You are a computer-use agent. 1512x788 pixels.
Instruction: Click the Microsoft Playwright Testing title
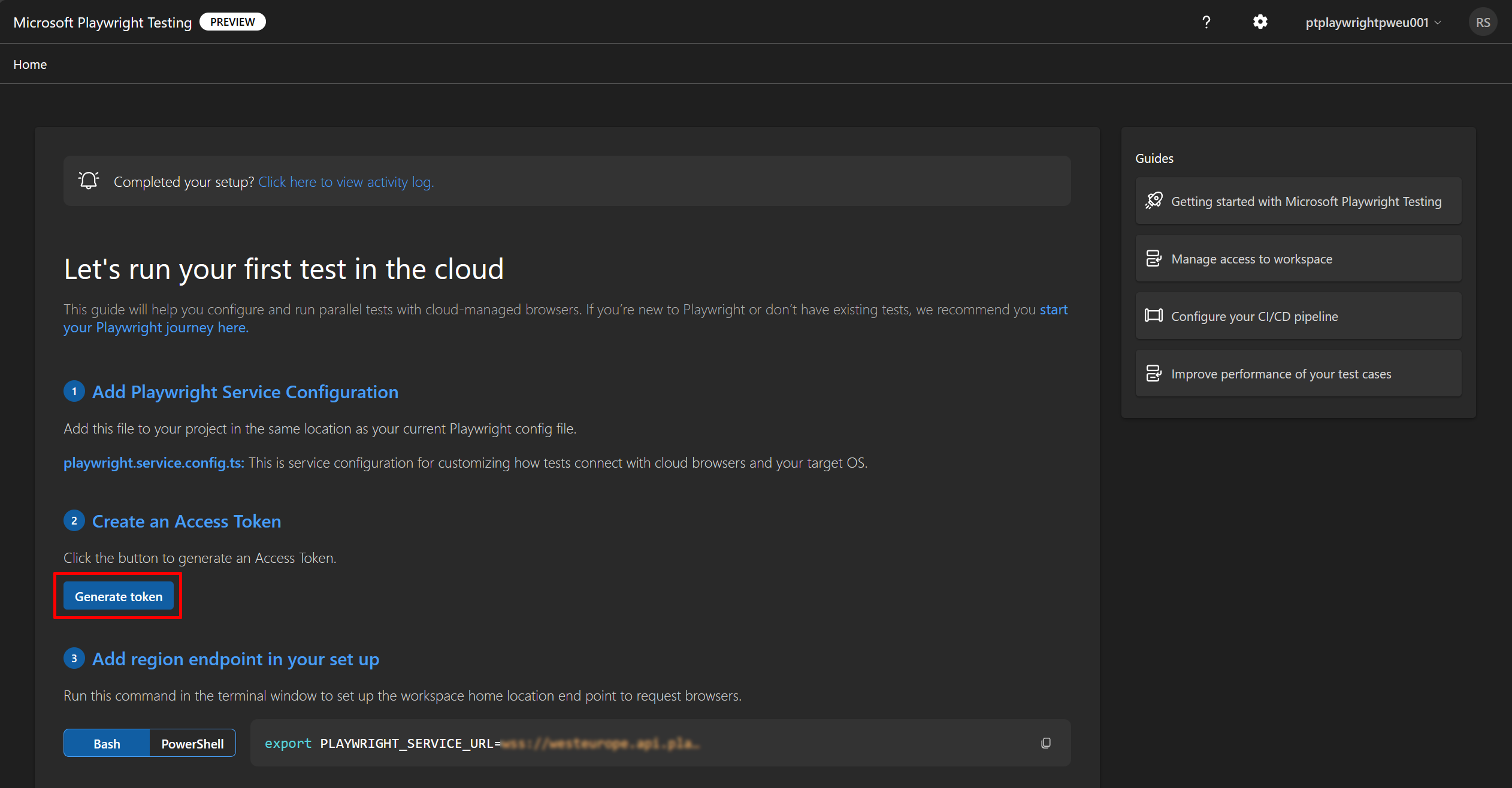pyautogui.click(x=102, y=22)
